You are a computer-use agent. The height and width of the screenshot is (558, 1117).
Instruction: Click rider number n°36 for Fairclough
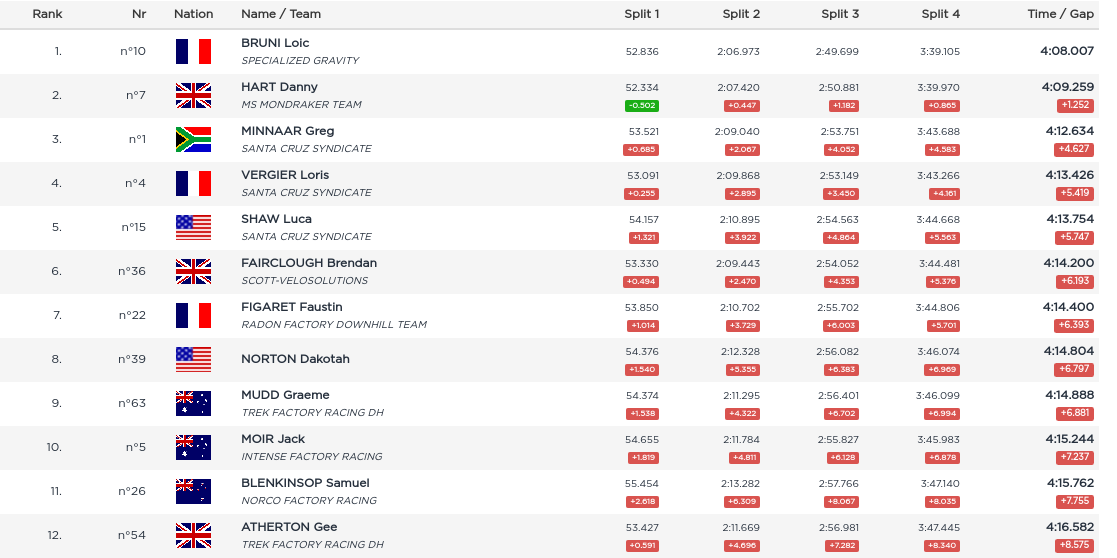(x=132, y=271)
